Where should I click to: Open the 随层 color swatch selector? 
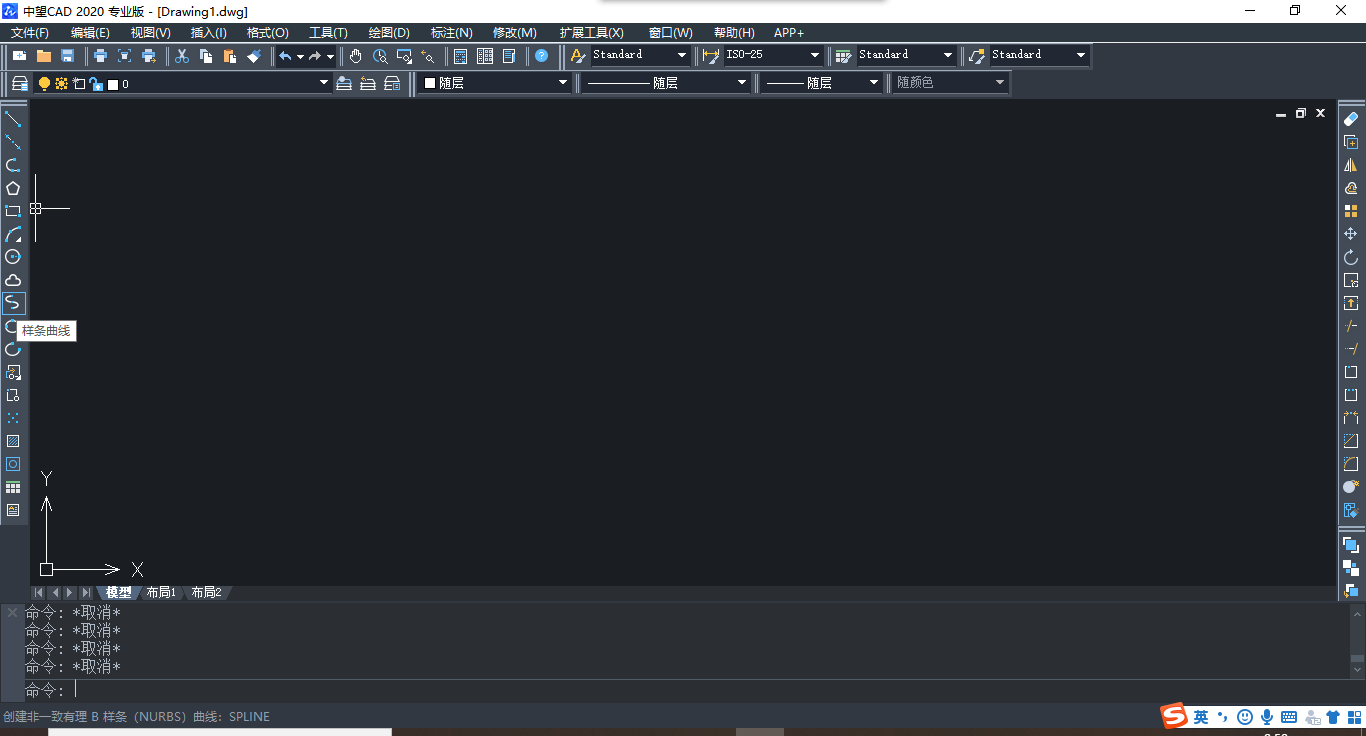coord(495,83)
